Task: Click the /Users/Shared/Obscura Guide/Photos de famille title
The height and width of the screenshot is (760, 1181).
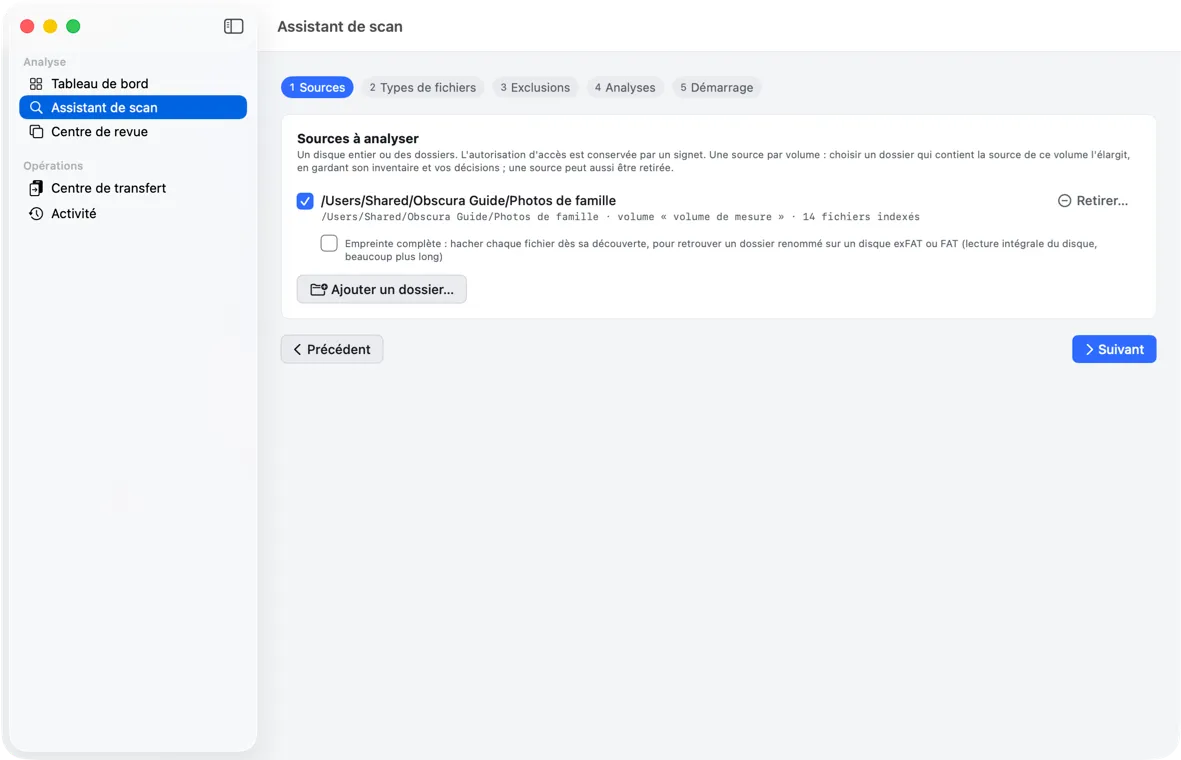Action: [468, 200]
